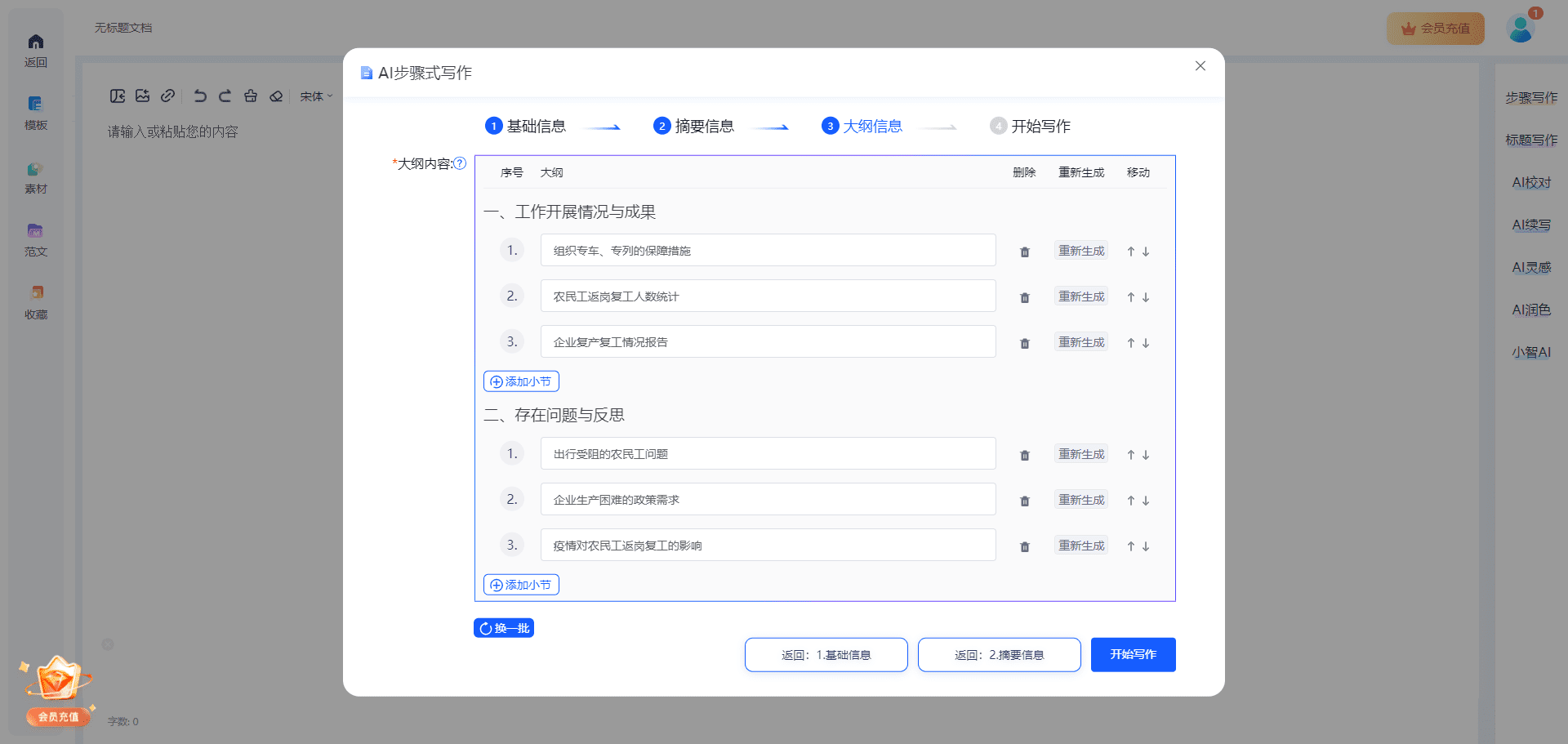Select the 摘要信息 step in wizard

click(693, 126)
